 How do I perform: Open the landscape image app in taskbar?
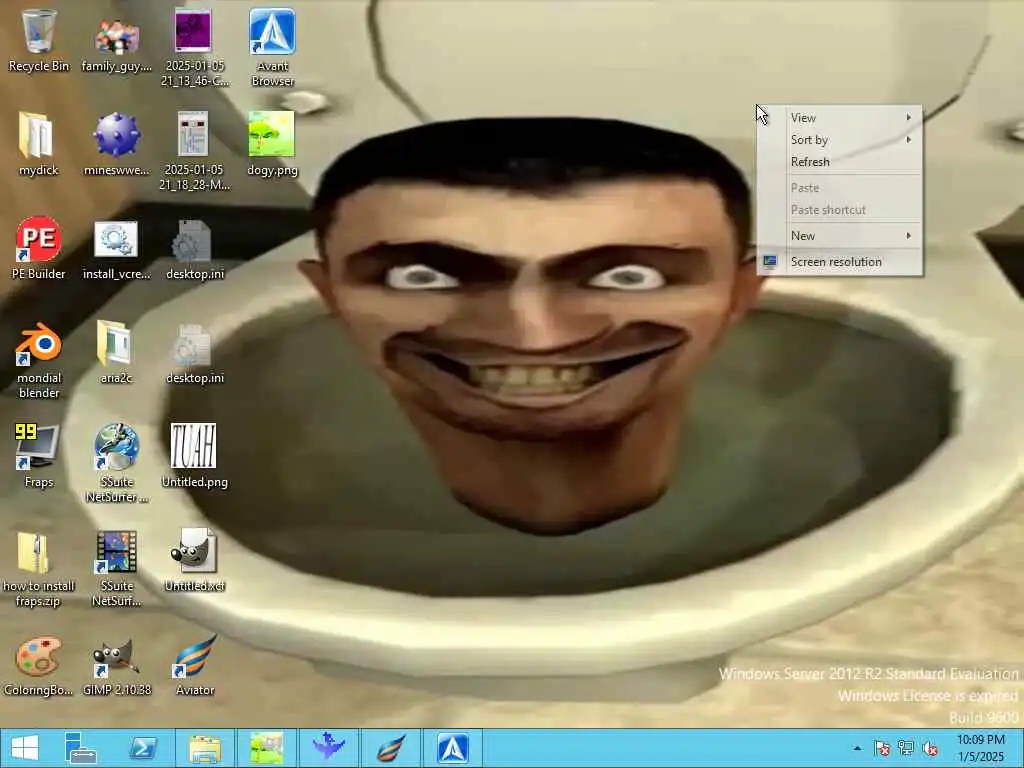pyautogui.click(x=266, y=748)
